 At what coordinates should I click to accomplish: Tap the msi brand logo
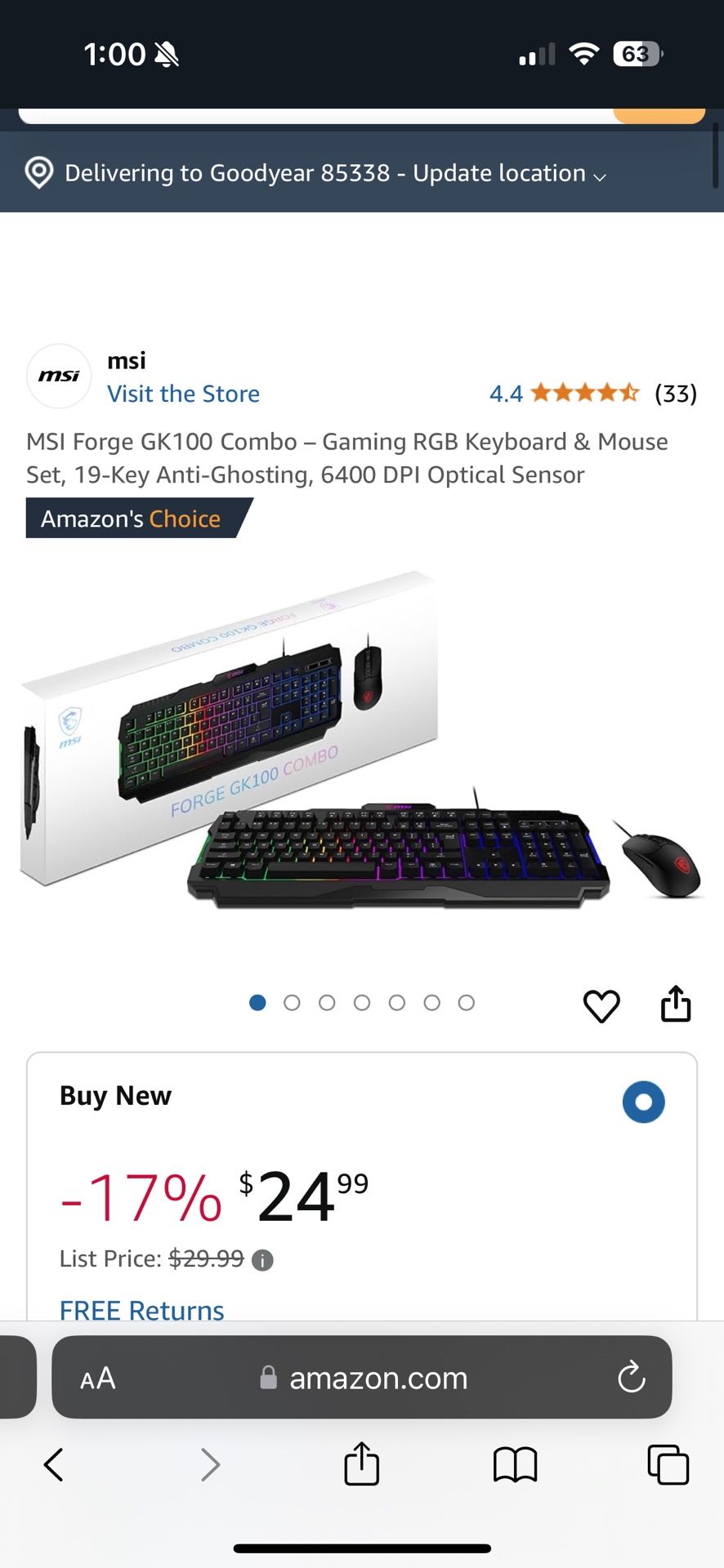[x=59, y=376]
